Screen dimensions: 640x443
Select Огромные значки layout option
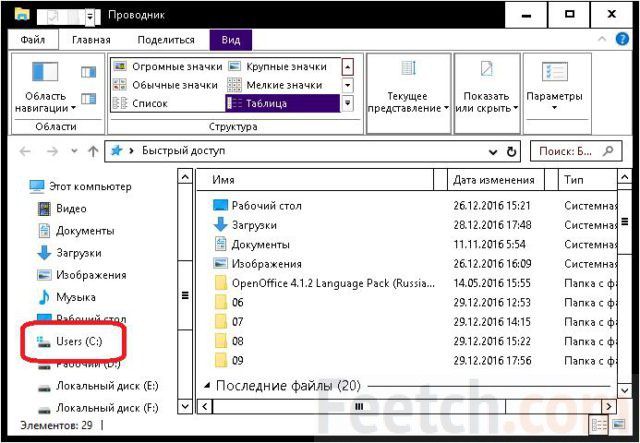point(168,67)
